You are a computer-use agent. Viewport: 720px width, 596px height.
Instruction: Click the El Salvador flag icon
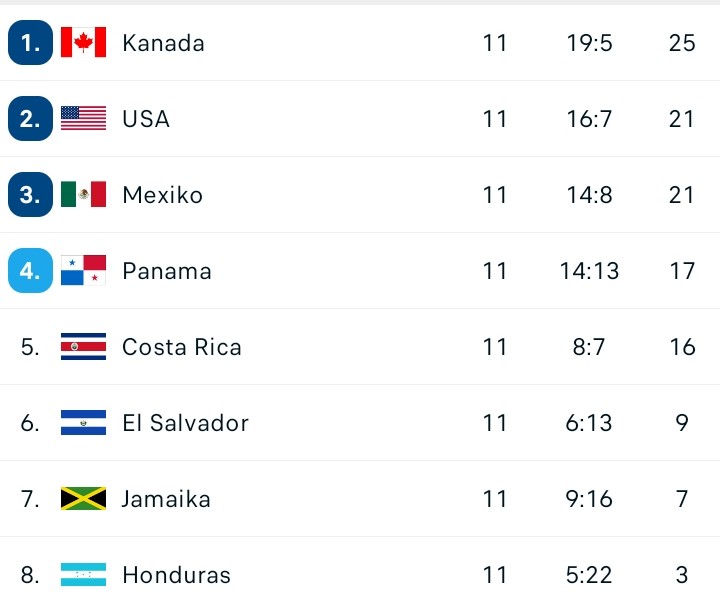click(83, 422)
